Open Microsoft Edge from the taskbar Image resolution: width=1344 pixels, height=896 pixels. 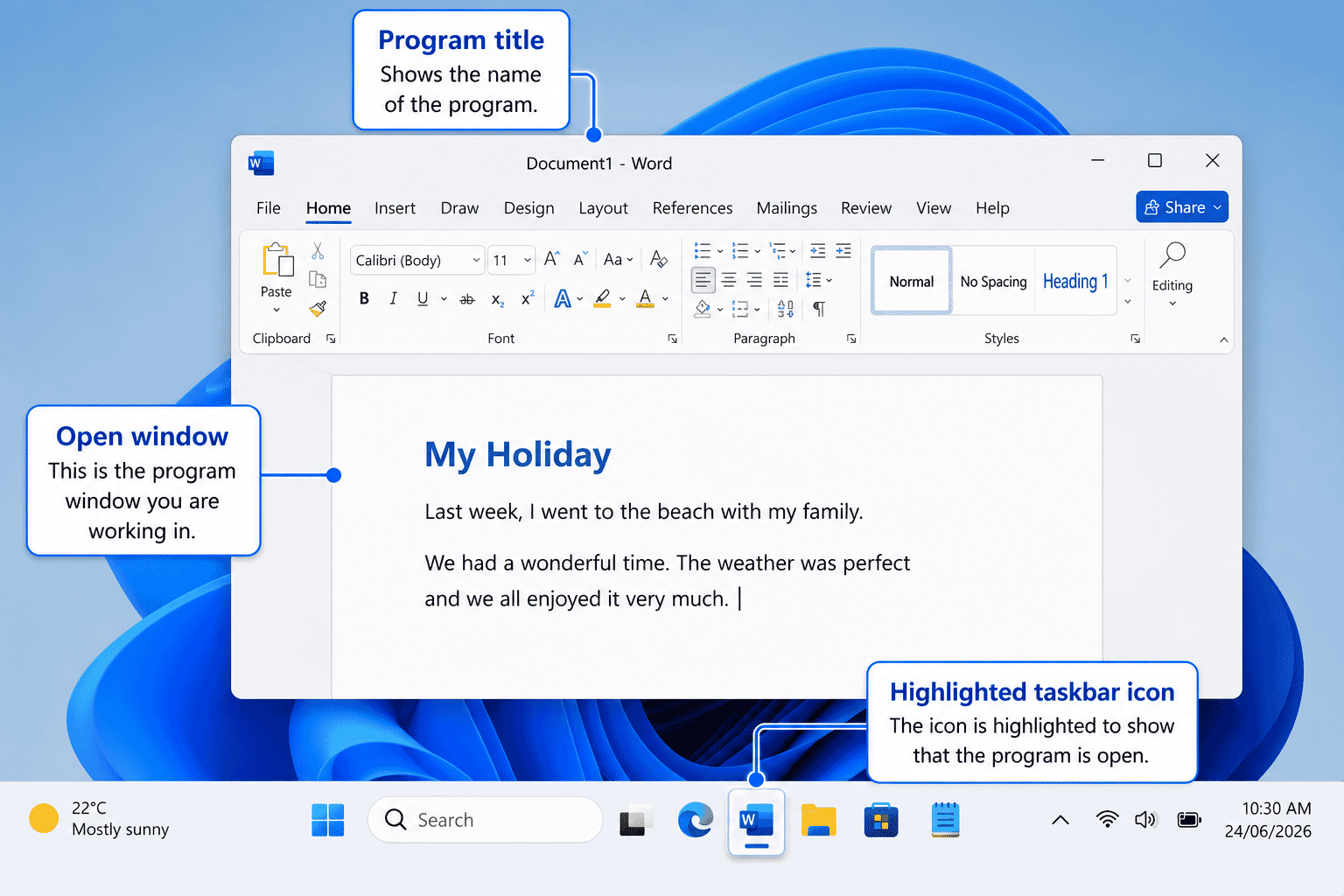pos(695,820)
